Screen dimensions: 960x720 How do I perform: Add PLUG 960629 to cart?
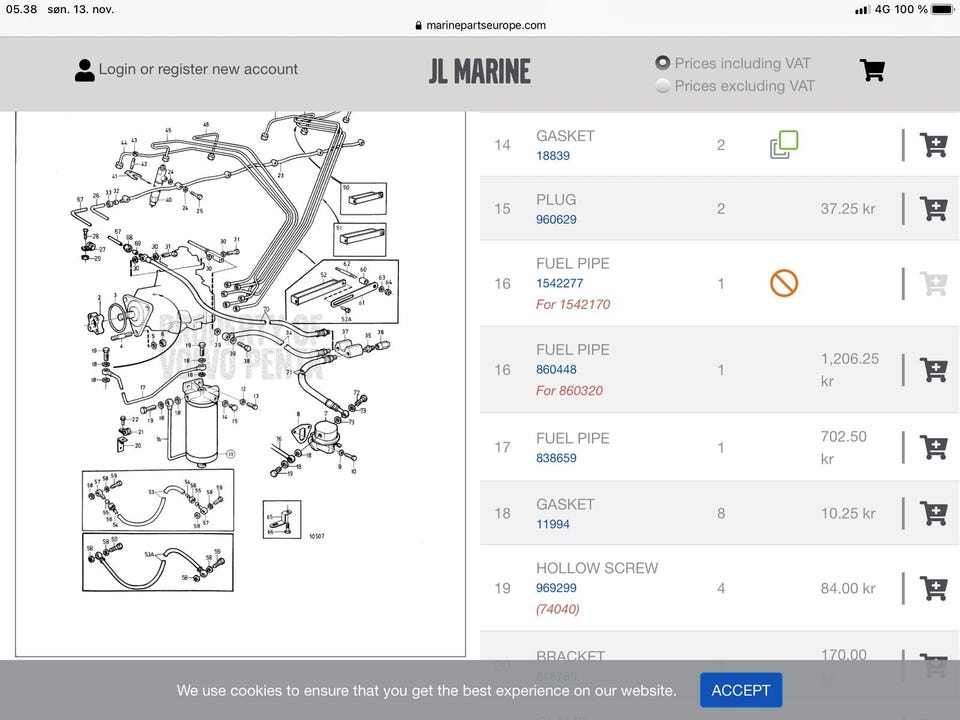[x=934, y=209]
